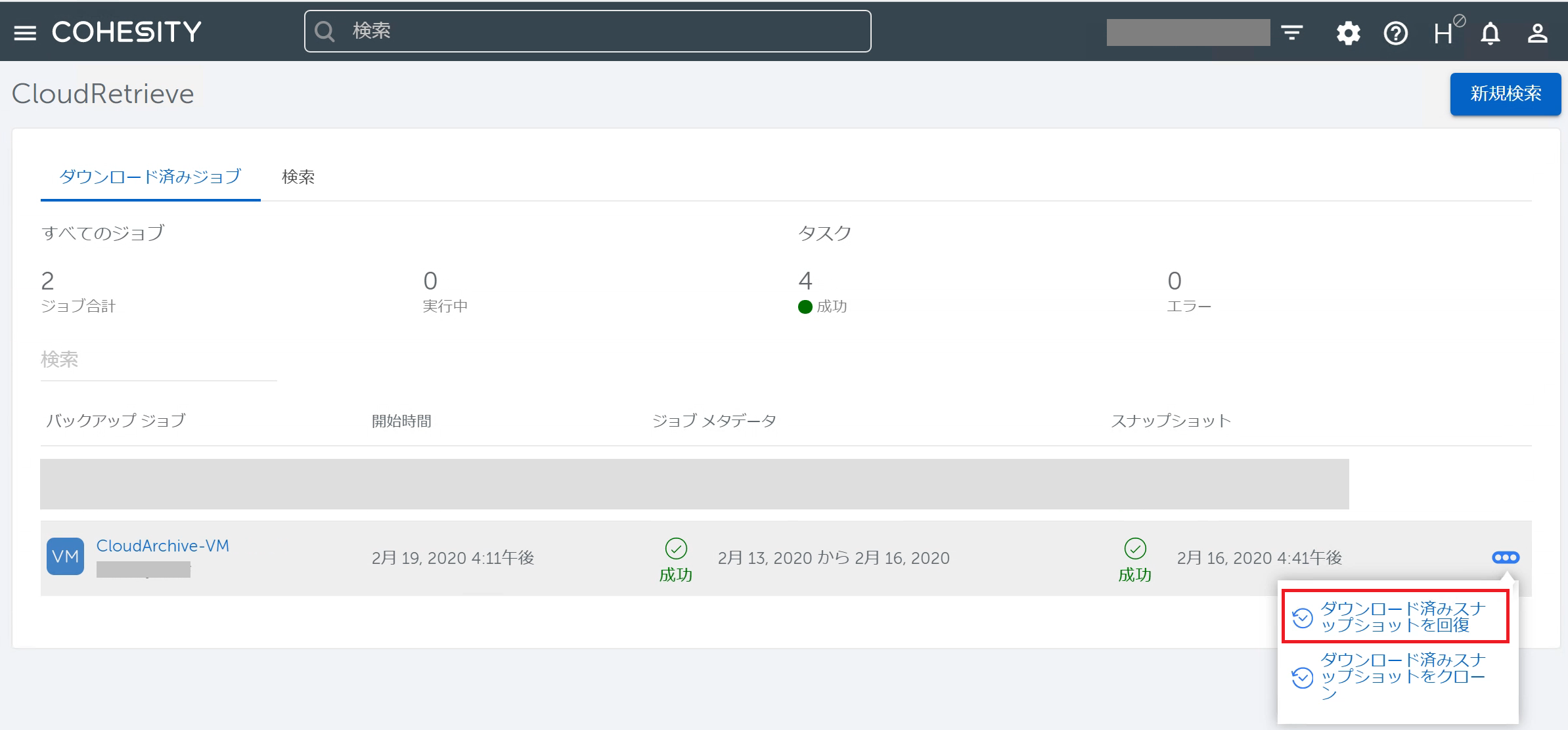Screen dimensions: 1568x730
Task: Click the Cohesity logo
Action: tap(127, 32)
